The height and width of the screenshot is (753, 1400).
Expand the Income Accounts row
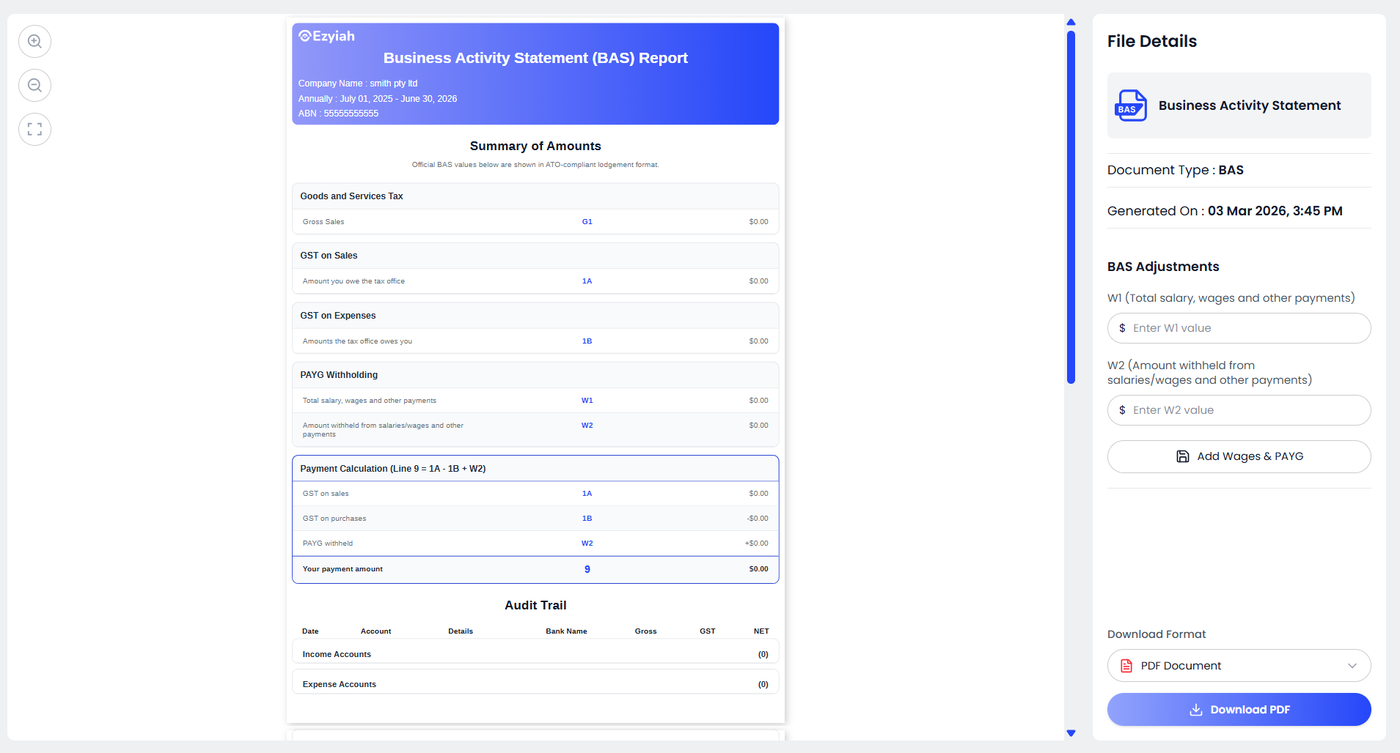[535, 654]
